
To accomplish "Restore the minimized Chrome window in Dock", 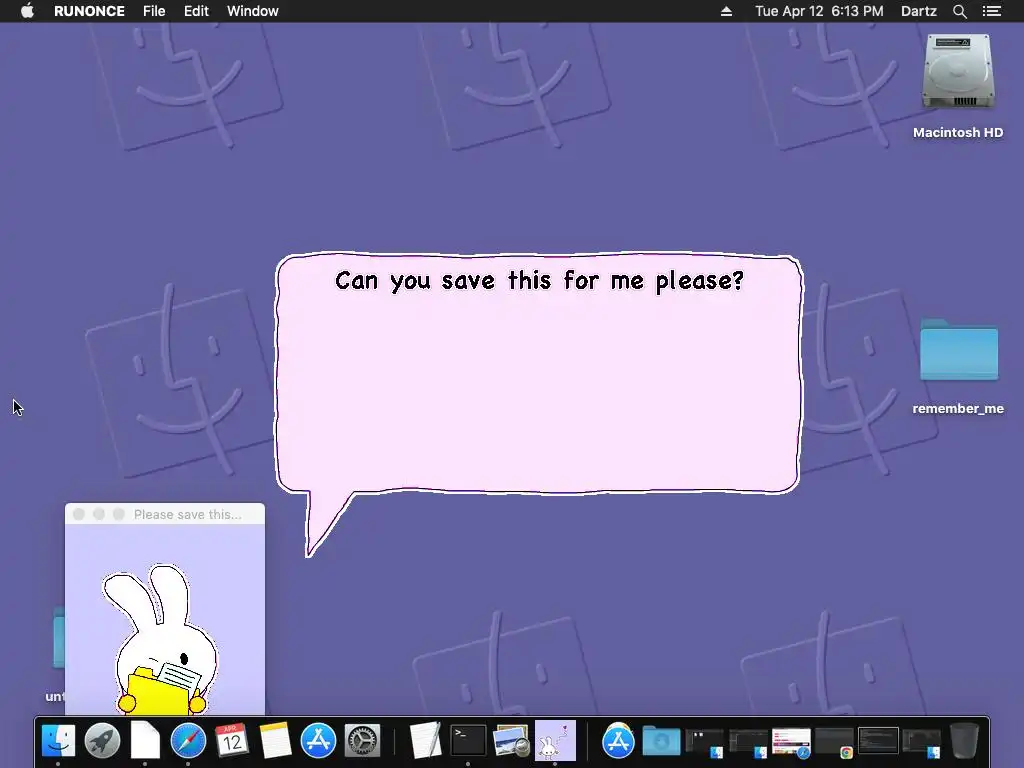I will click(835, 743).
